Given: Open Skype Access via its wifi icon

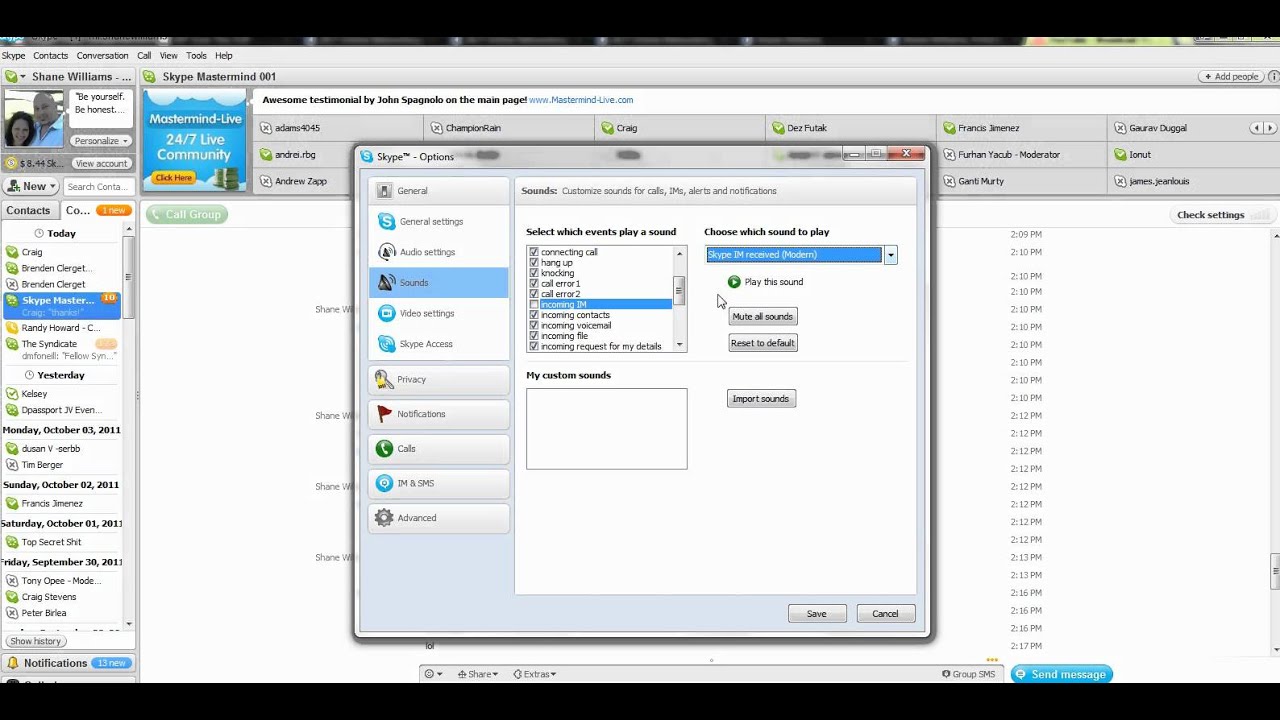Looking at the screenshot, I should (386, 344).
